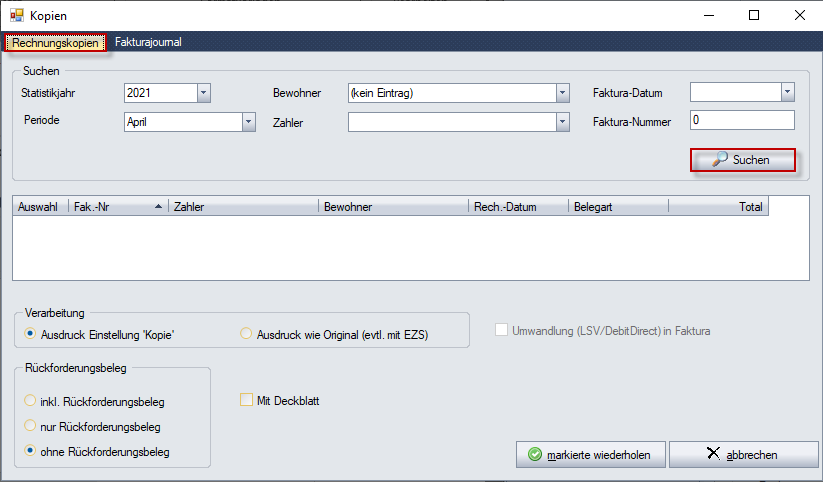Screen dimensions: 823x482
Task: Enable the Mit Deckblatt checkbox
Action: (246, 400)
